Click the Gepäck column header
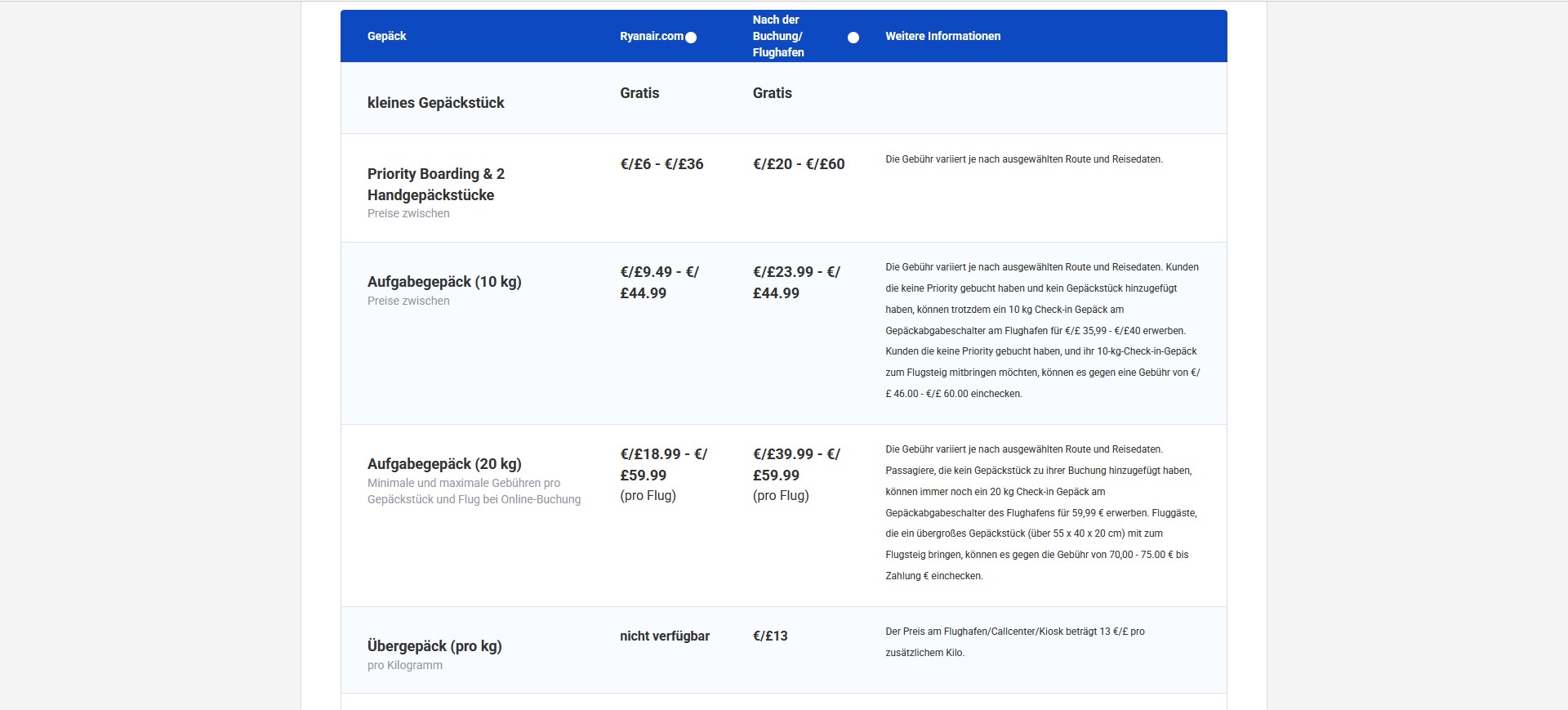Image resolution: width=1568 pixels, height=710 pixels. click(x=386, y=36)
